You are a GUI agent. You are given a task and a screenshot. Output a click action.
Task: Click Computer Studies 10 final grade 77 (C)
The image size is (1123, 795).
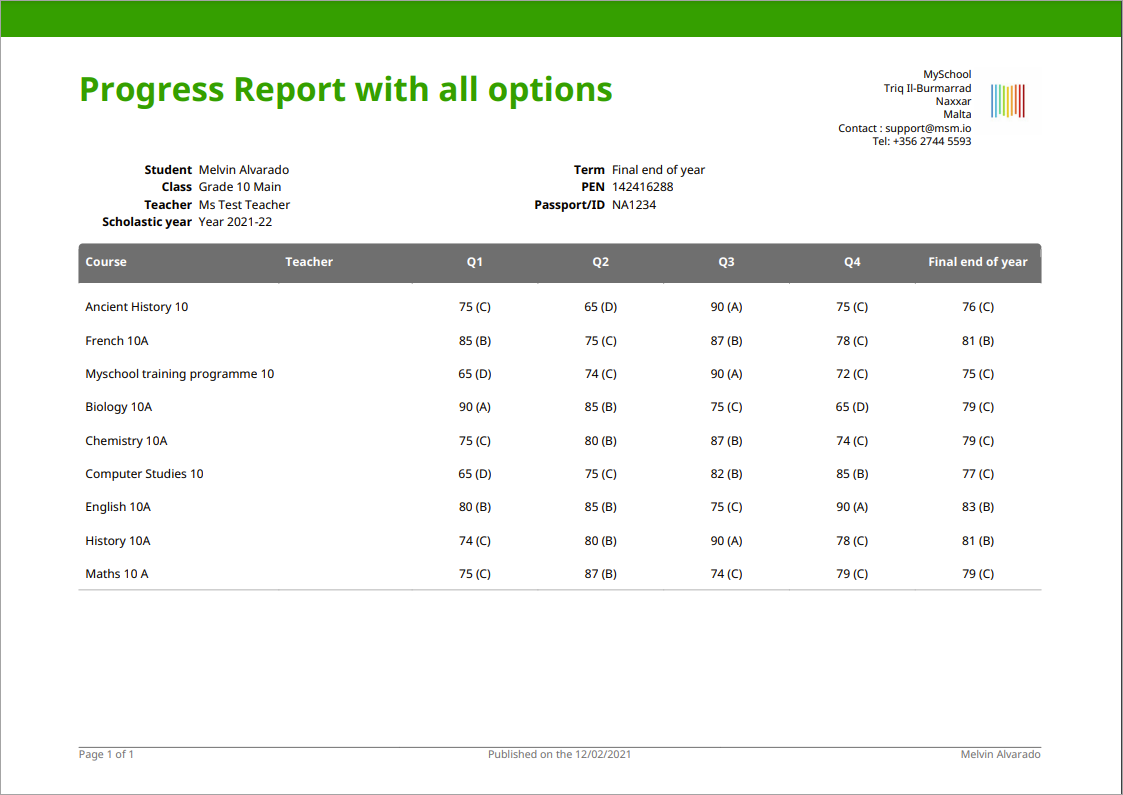tap(978, 474)
